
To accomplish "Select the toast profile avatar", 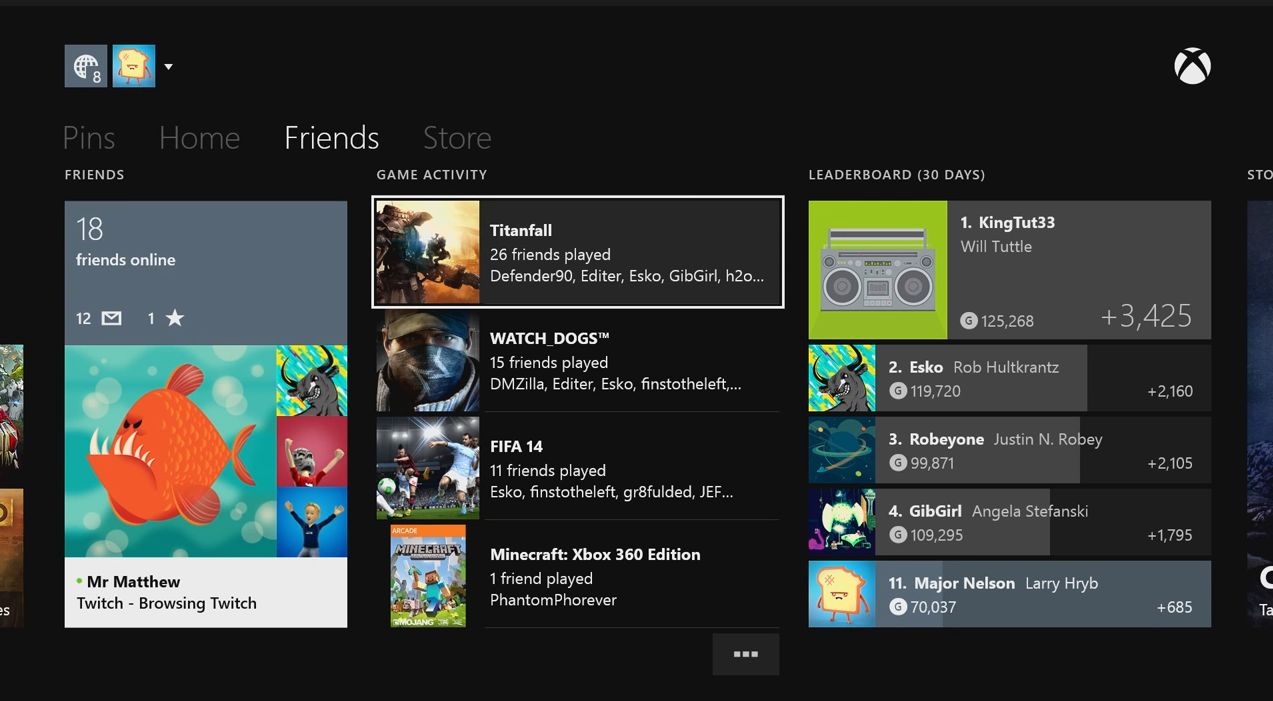I will click(134, 66).
